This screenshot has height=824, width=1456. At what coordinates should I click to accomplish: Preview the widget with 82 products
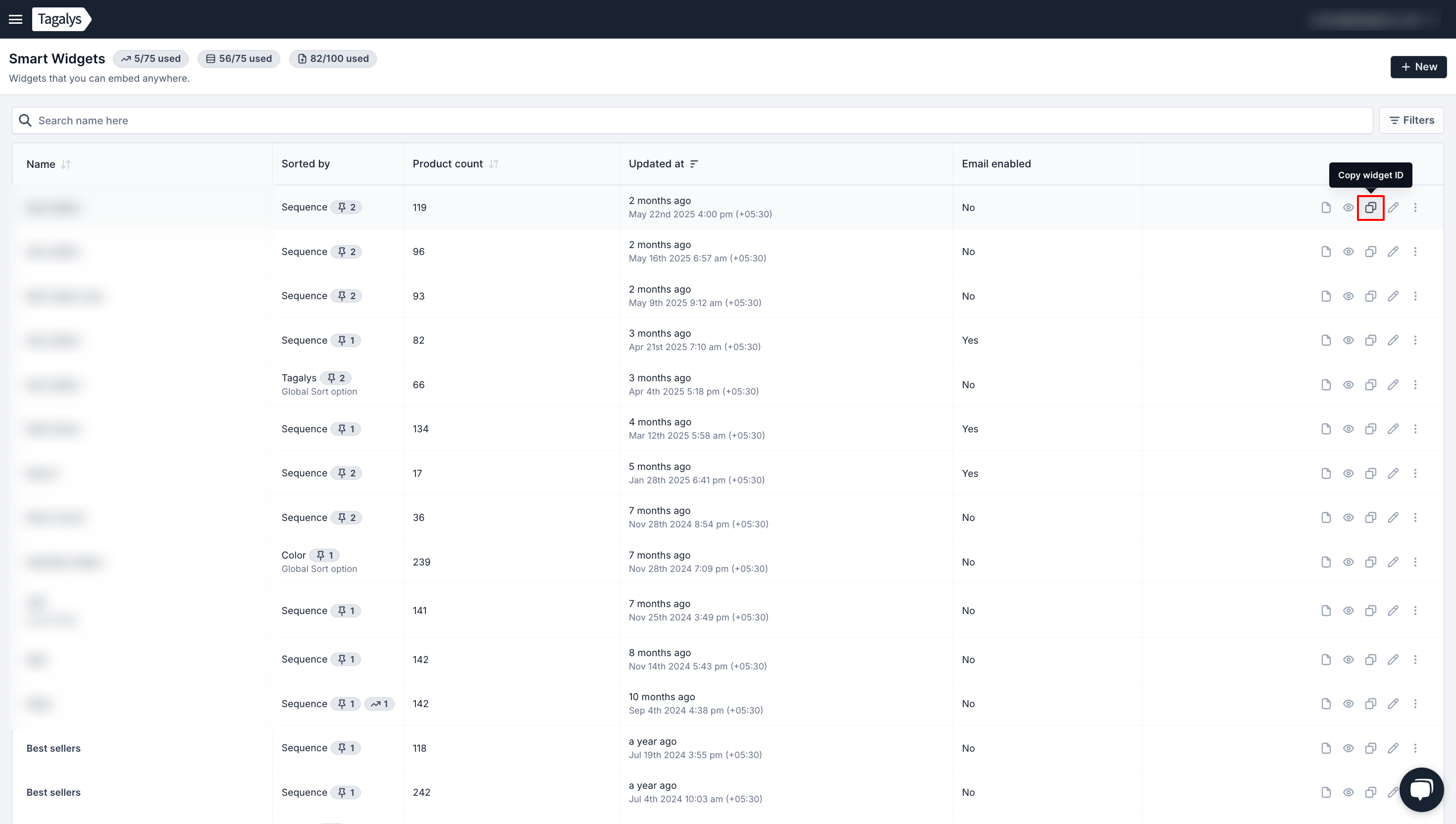[x=1349, y=340]
